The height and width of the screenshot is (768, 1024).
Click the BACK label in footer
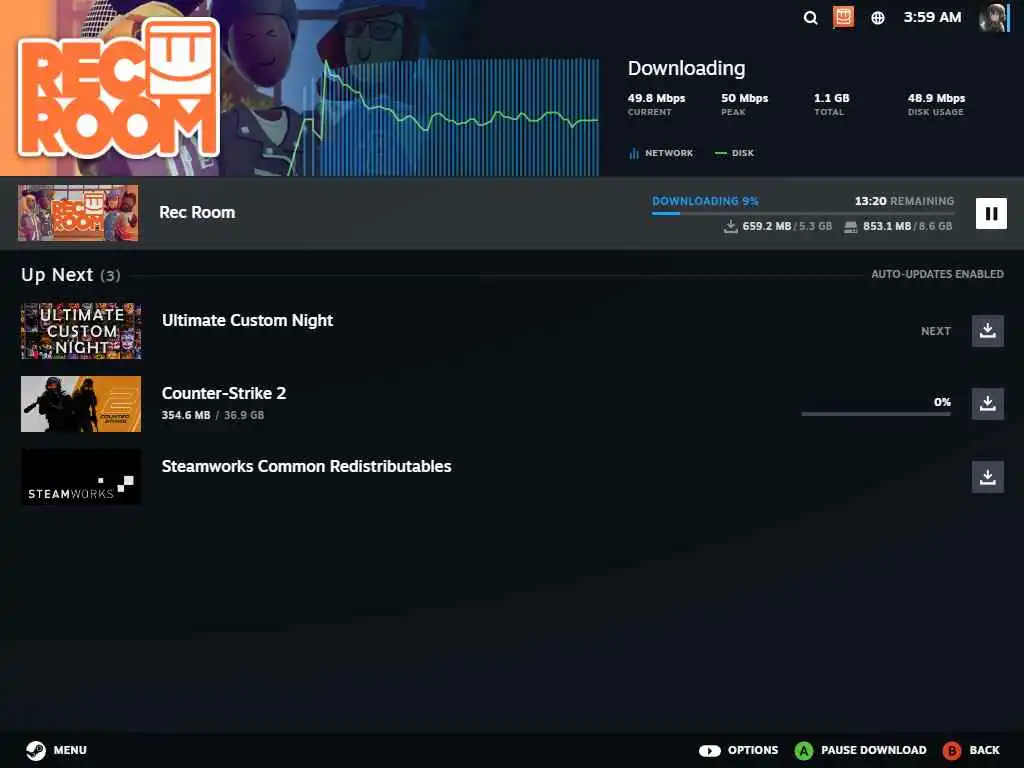[984, 750]
